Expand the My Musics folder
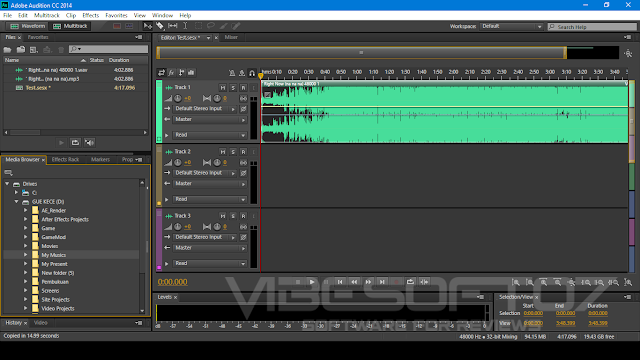The height and width of the screenshot is (360, 640). [x=25, y=255]
